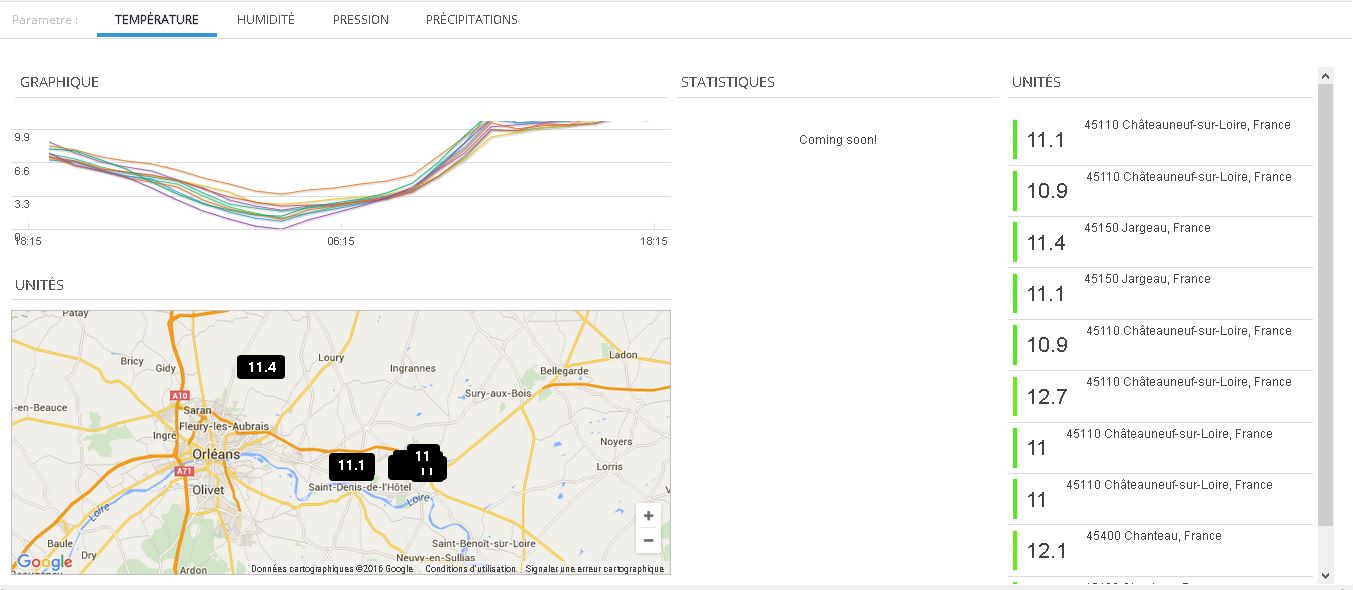Viewport: 1353px width, 590px height.
Task: Click the Sury-aux-Bois label on map
Action: point(498,393)
